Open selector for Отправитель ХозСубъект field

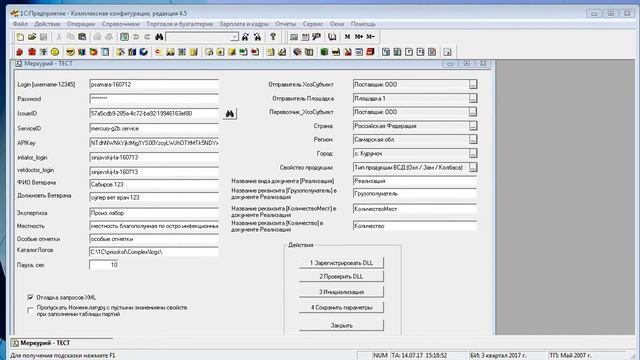473,84
